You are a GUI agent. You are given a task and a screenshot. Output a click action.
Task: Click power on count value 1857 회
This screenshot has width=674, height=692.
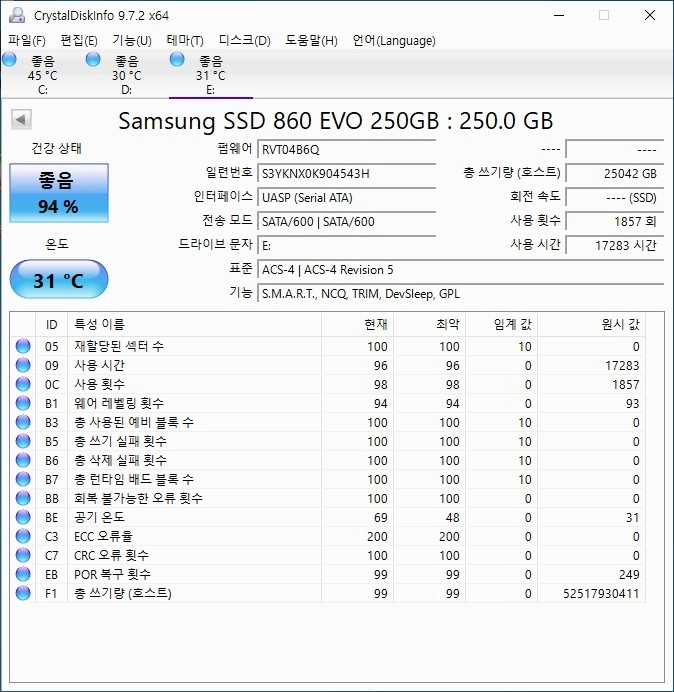(614, 221)
